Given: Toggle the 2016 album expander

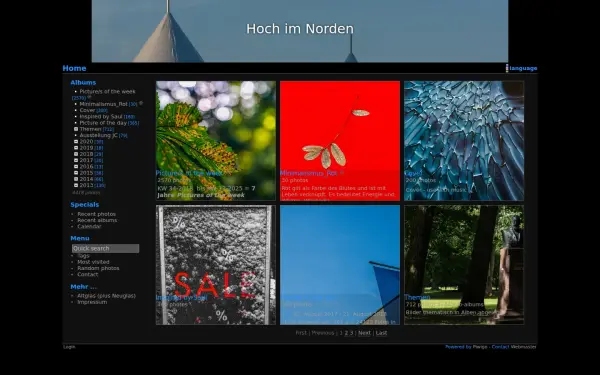Looking at the screenshot, I should pyautogui.click(x=76, y=166).
